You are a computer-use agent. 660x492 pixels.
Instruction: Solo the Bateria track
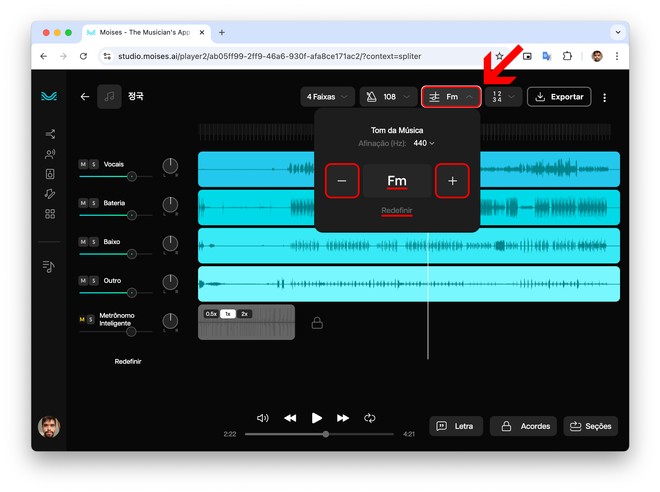click(94, 203)
